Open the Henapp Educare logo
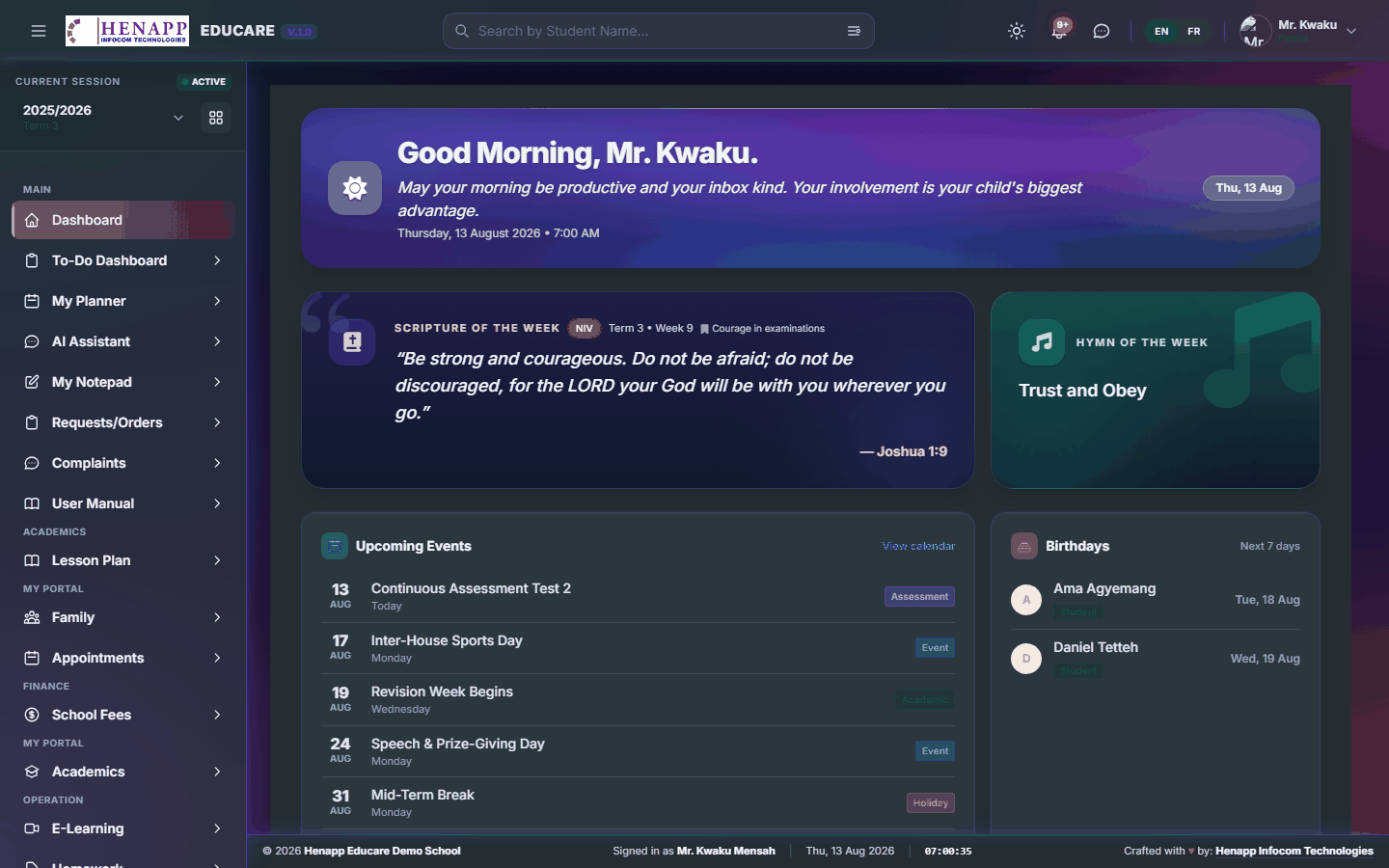 click(x=127, y=31)
